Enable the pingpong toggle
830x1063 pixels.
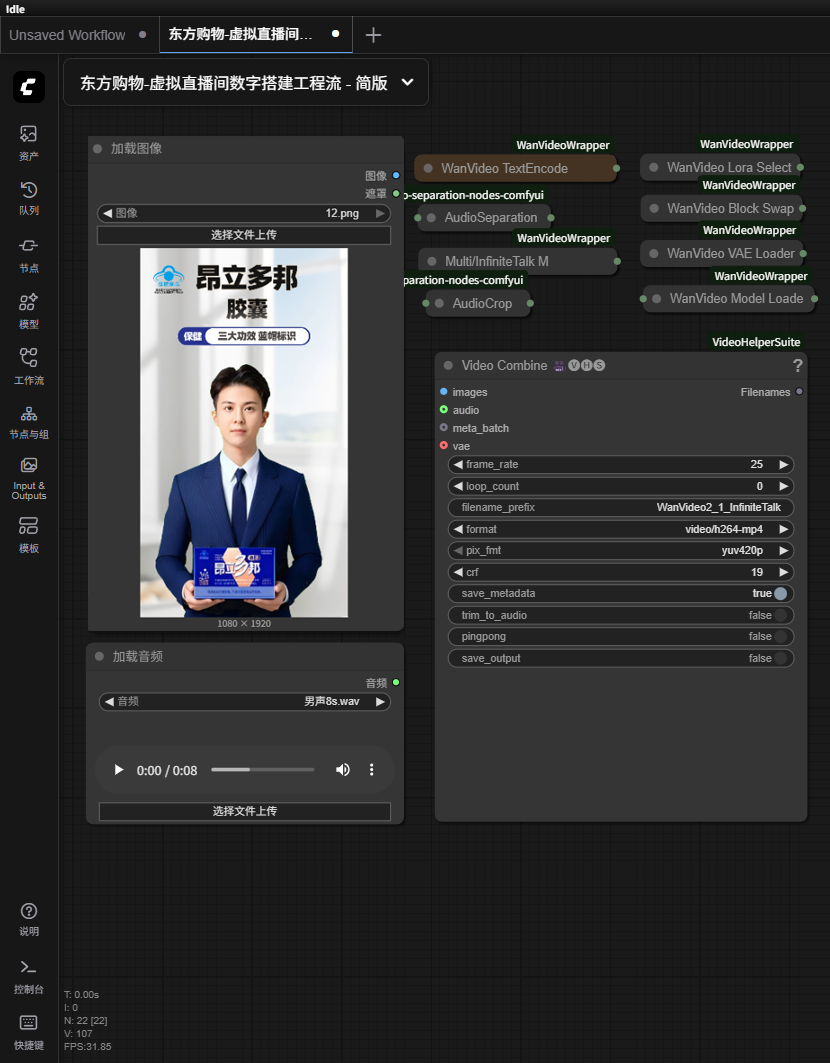click(x=780, y=637)
